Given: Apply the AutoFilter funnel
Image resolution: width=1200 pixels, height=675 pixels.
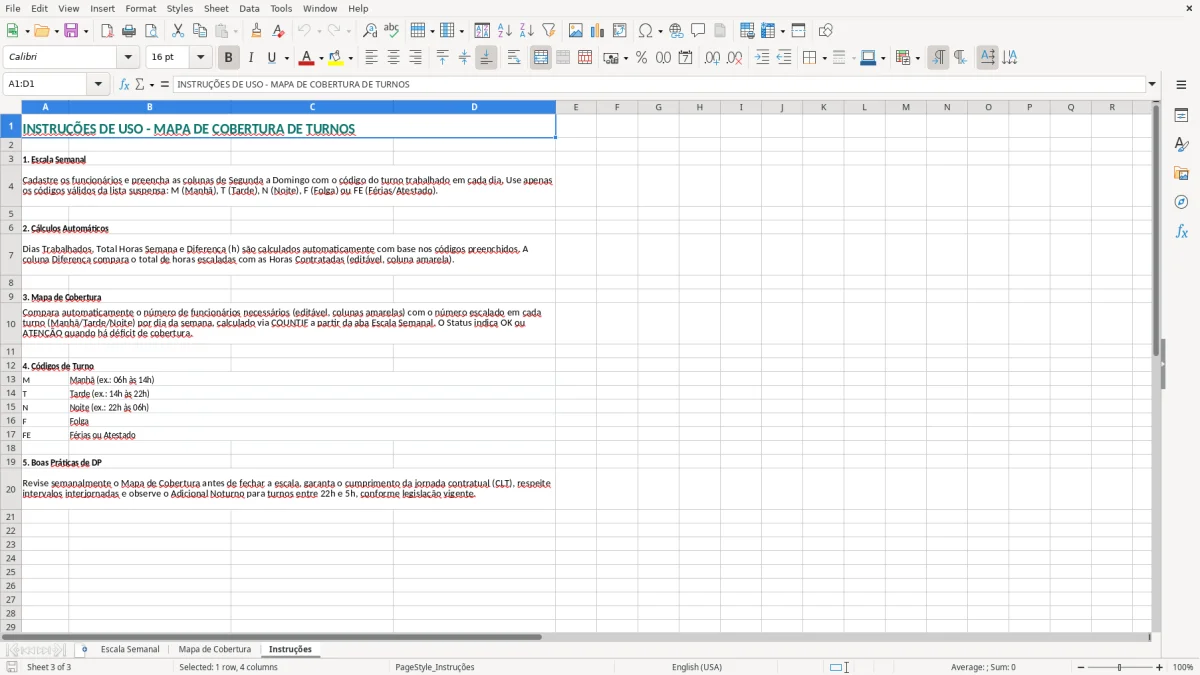Looking at the screenshot, I should [549, 31].
